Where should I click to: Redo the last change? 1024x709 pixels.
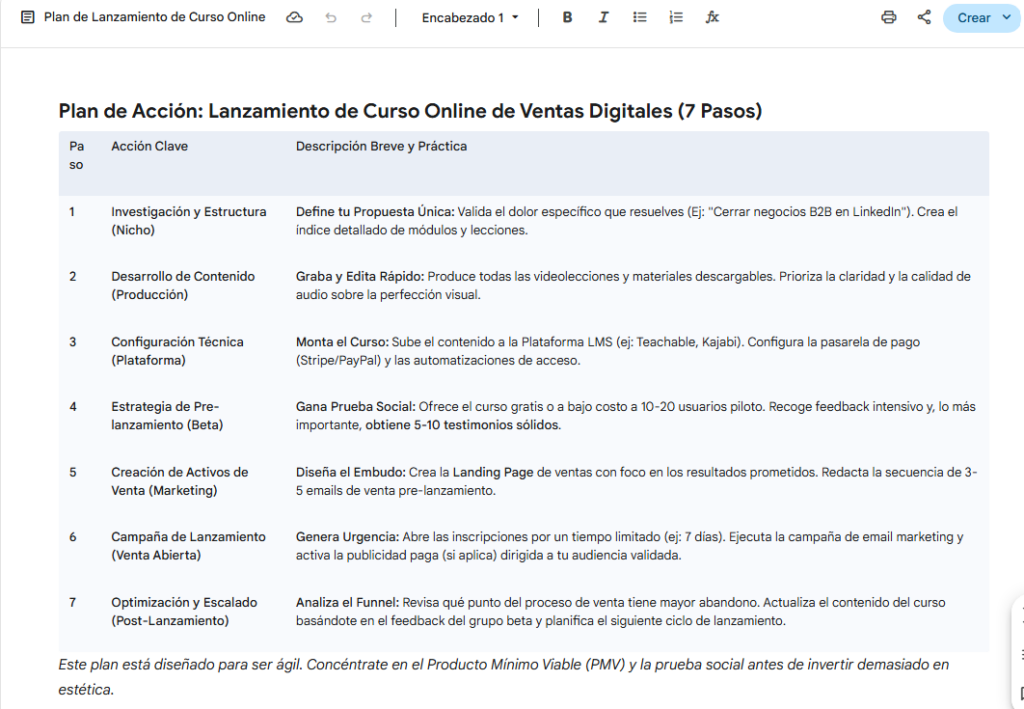367,17
